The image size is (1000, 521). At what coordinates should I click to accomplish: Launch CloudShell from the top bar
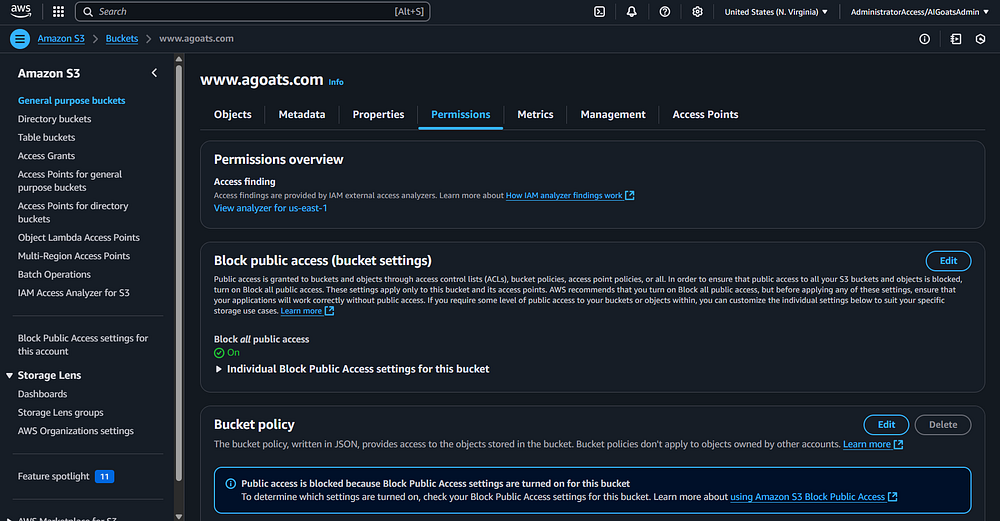pos(599,12)
